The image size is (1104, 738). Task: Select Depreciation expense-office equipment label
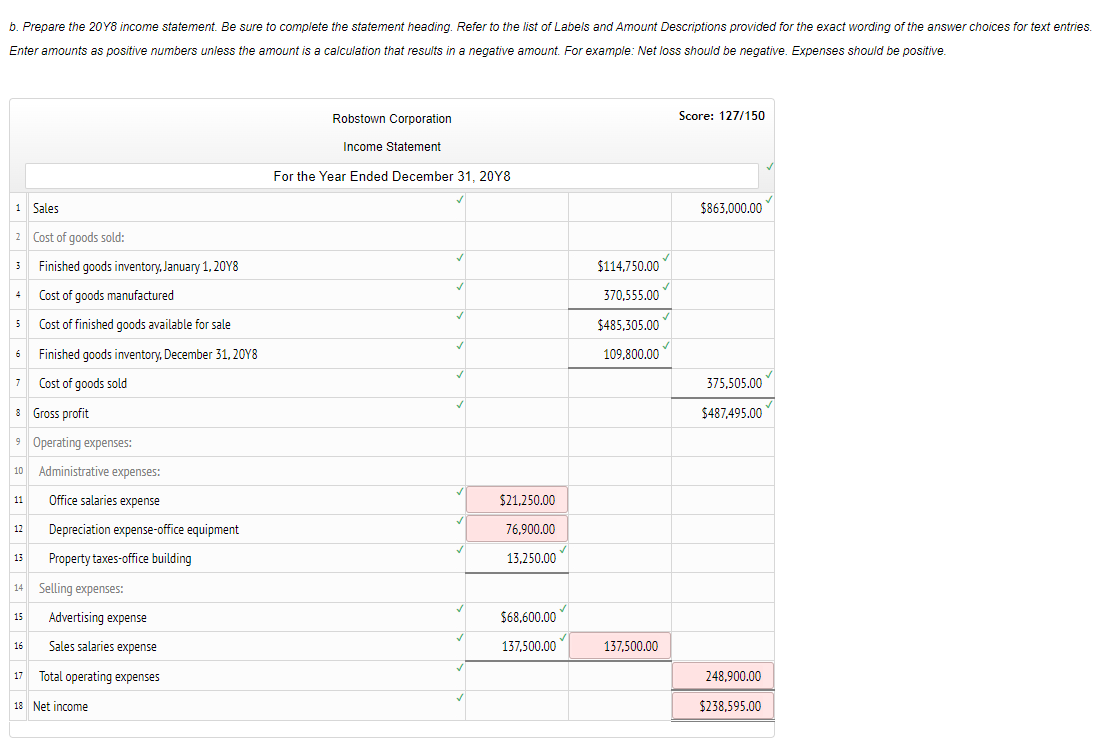pos(144,530)
